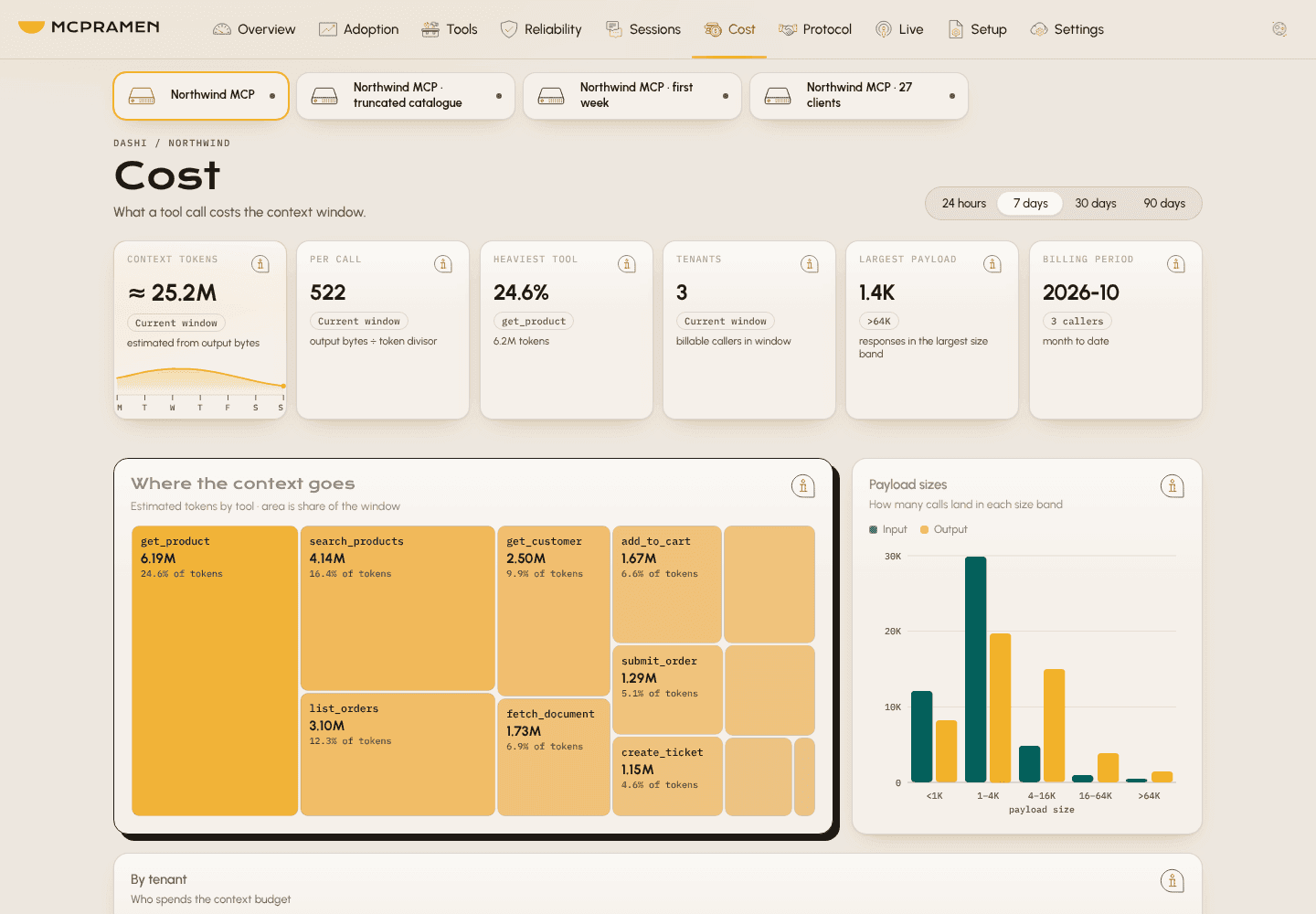Switch to 30 days time range
Screen dimensions: 1316x914
tap(1096, 204)
